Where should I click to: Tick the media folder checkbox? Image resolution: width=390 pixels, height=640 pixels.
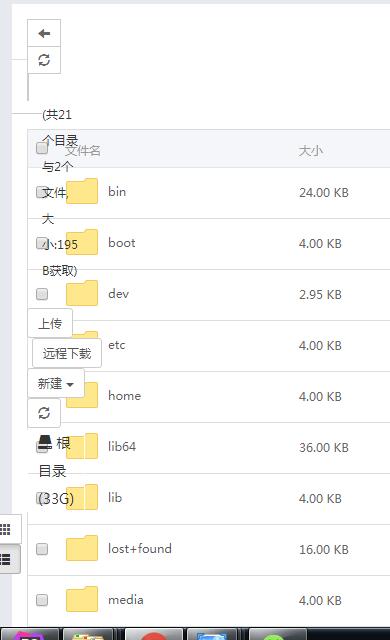42,600
